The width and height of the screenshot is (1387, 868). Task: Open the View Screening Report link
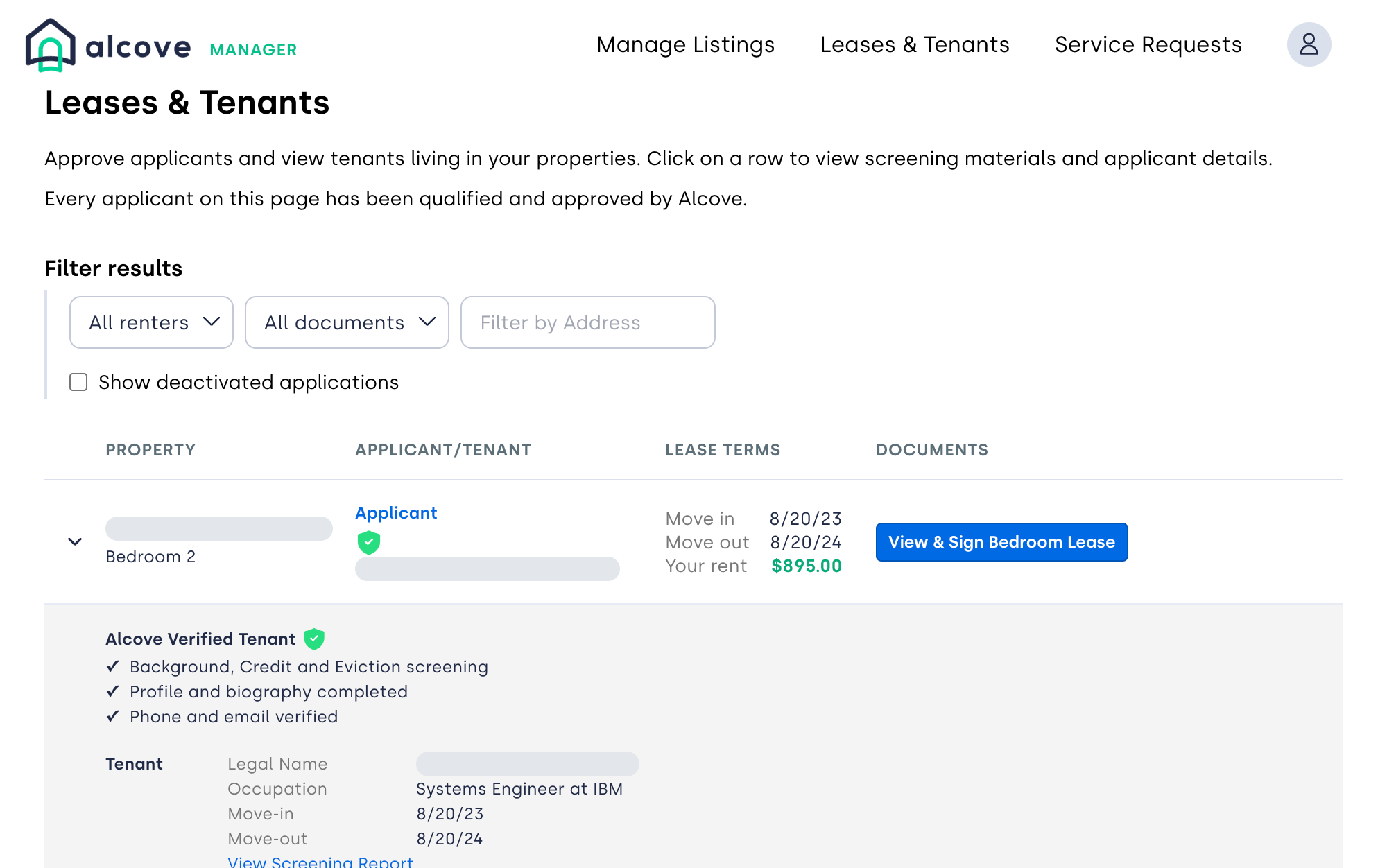point(320,862)
